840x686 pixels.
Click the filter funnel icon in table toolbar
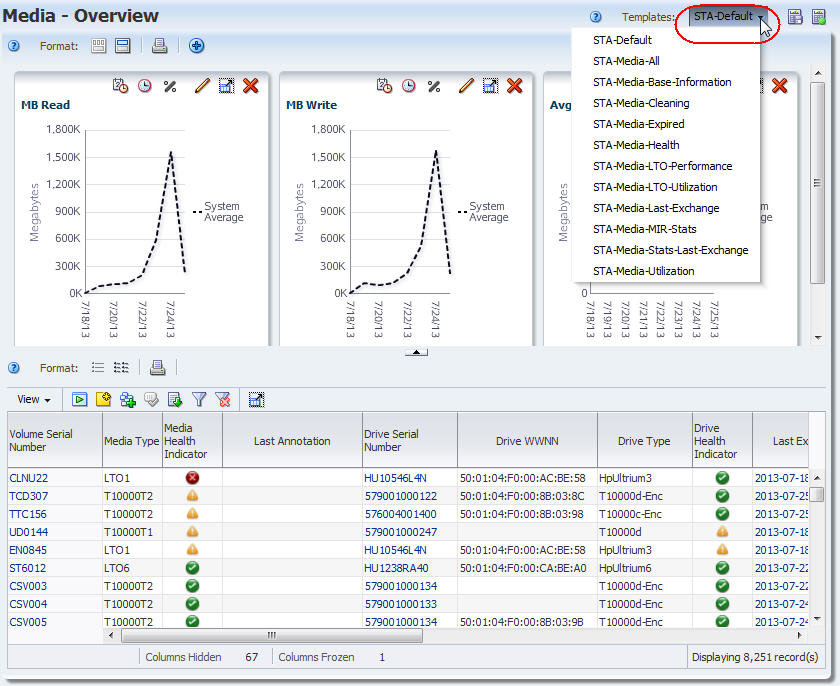click(199, 399)
